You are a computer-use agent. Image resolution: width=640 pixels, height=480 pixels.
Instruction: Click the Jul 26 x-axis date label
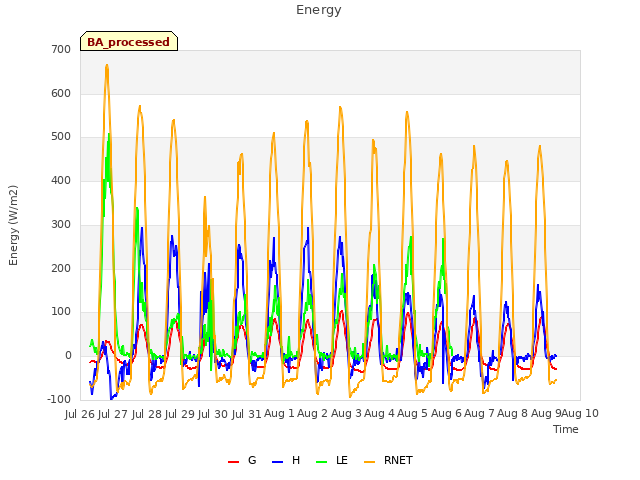[80, 414]
